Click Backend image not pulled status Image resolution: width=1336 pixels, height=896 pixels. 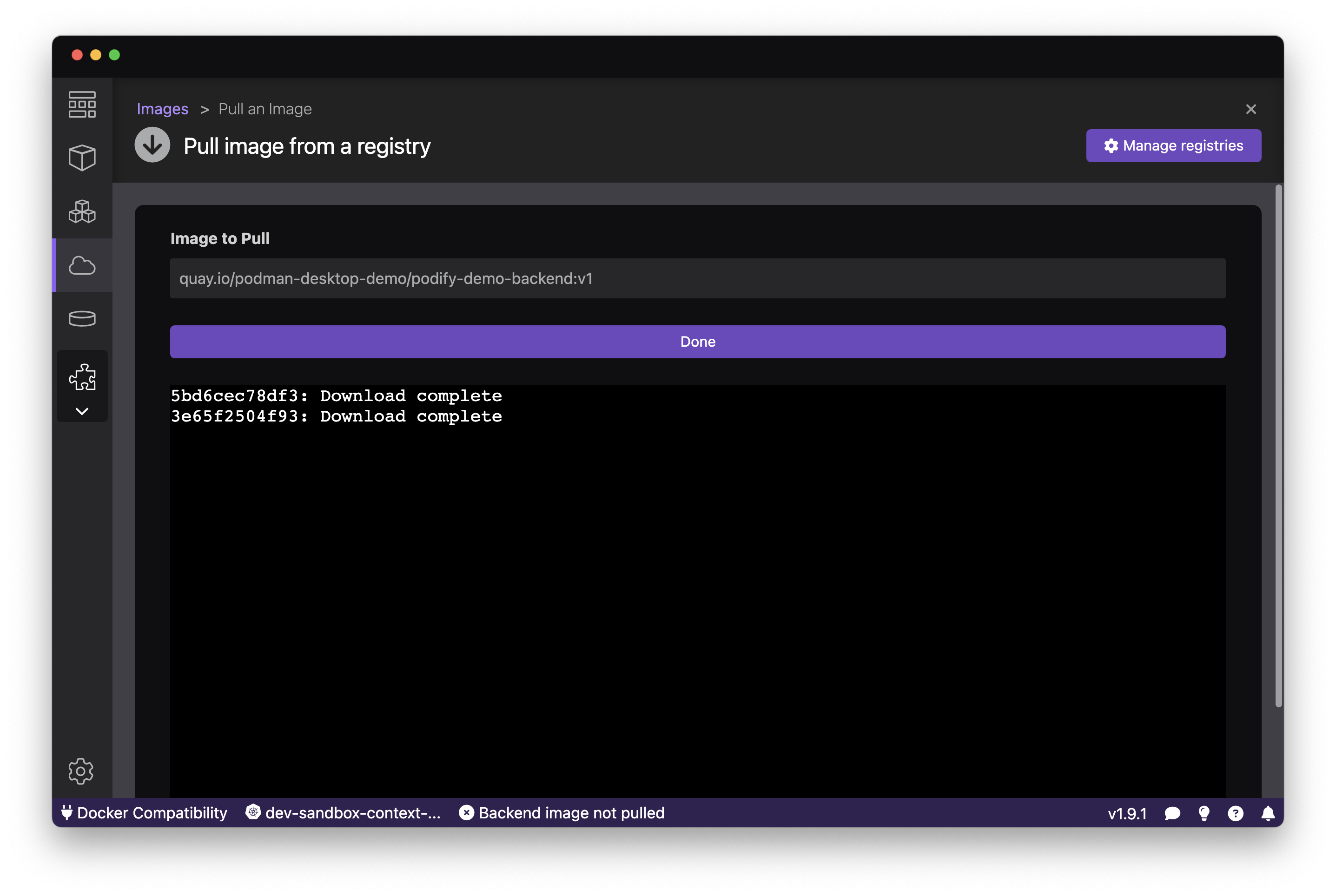pos(562,813)
